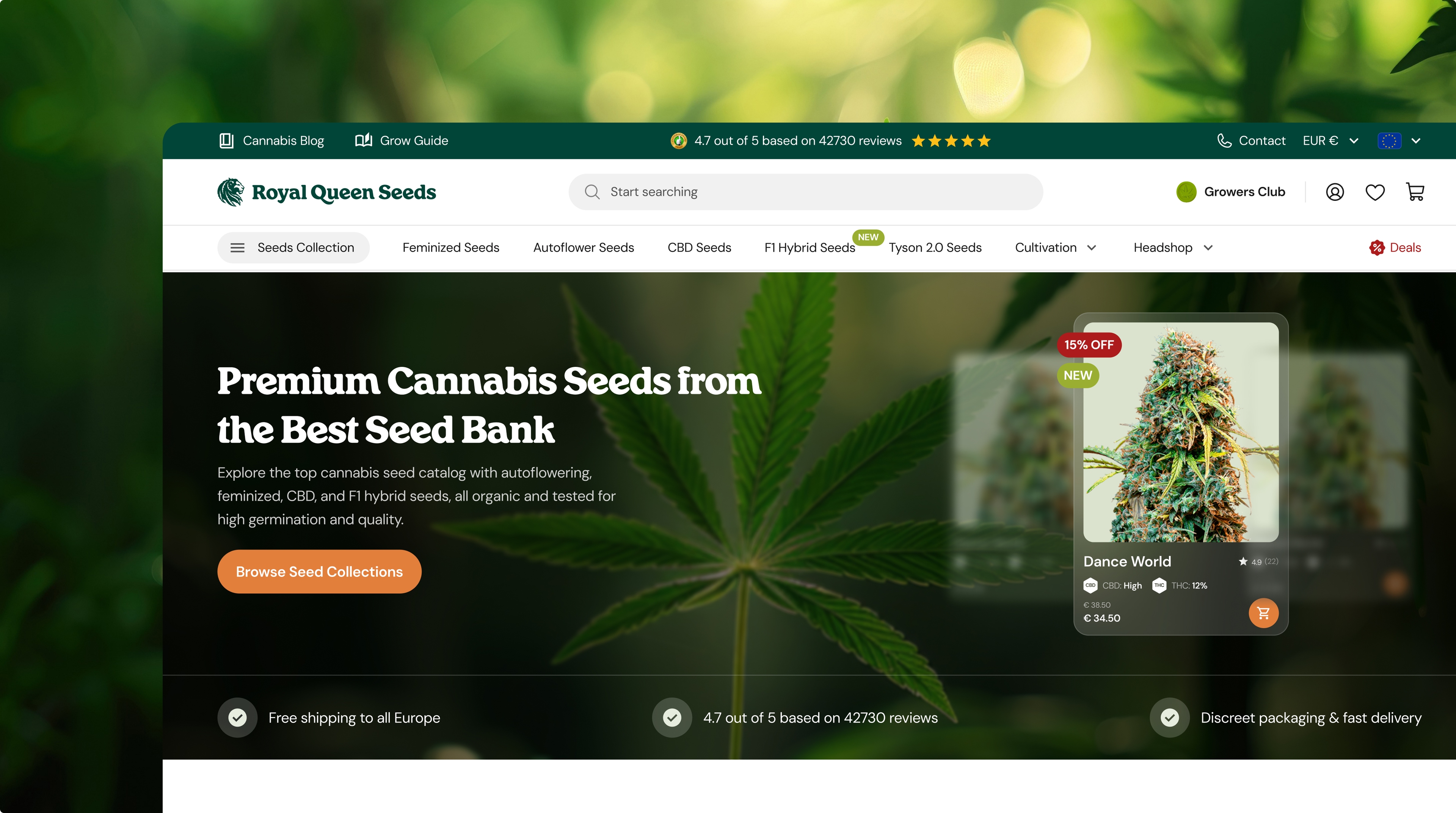1456x813 pixels.
Task: Click the Start searching input field
Action: coord(805,192)
